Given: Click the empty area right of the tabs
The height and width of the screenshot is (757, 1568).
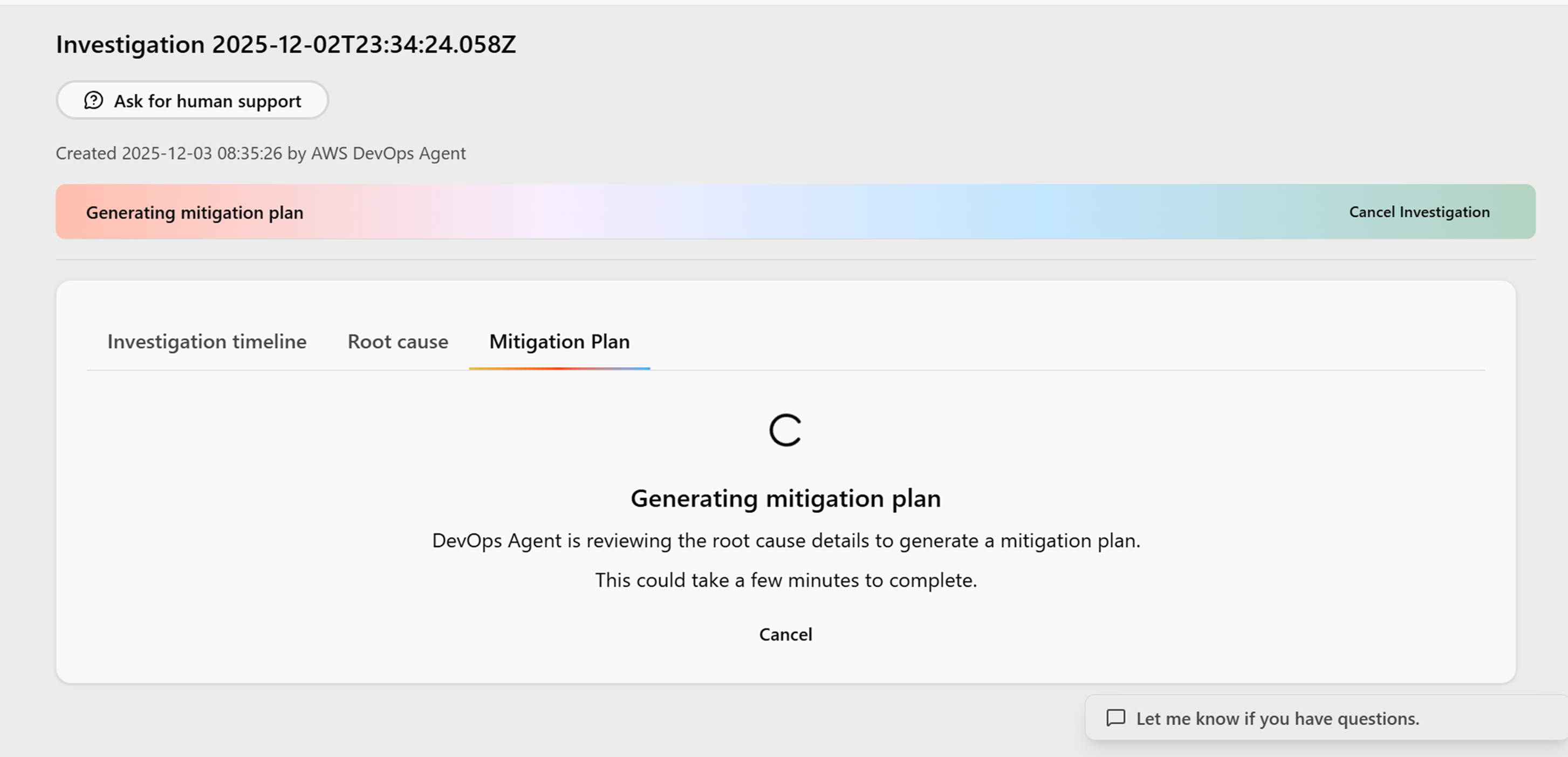Looking at the screenshot, I should point(1065,341).
